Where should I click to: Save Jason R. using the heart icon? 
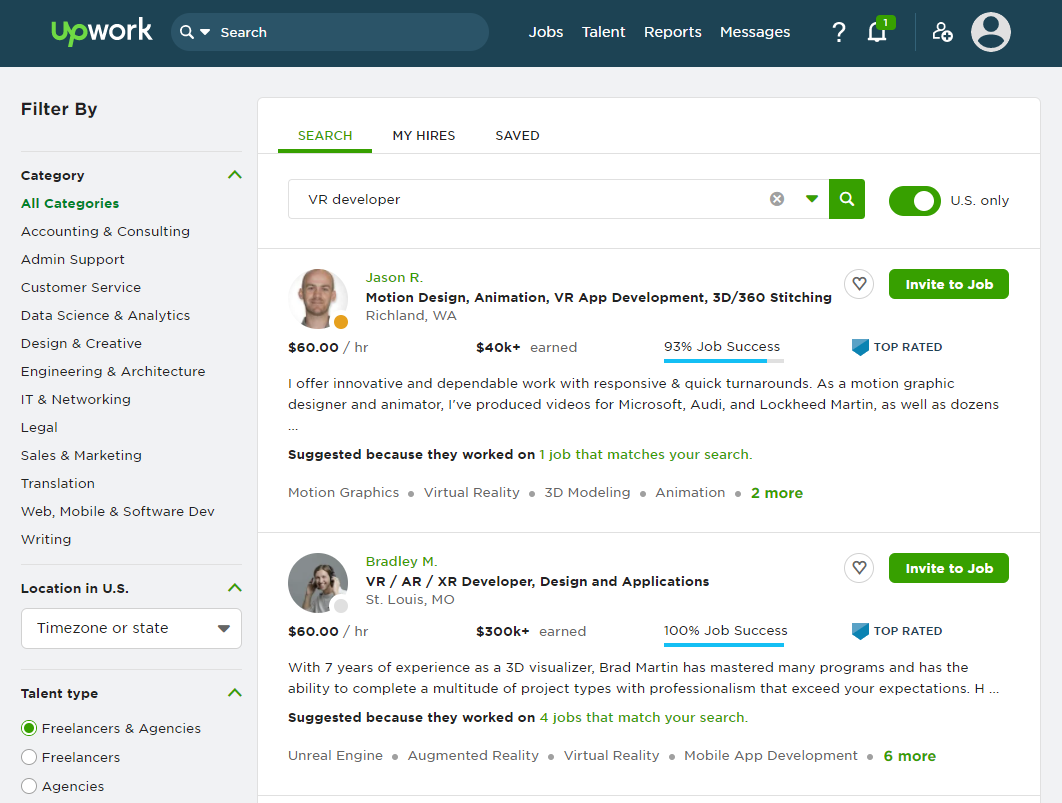[858, 284]
